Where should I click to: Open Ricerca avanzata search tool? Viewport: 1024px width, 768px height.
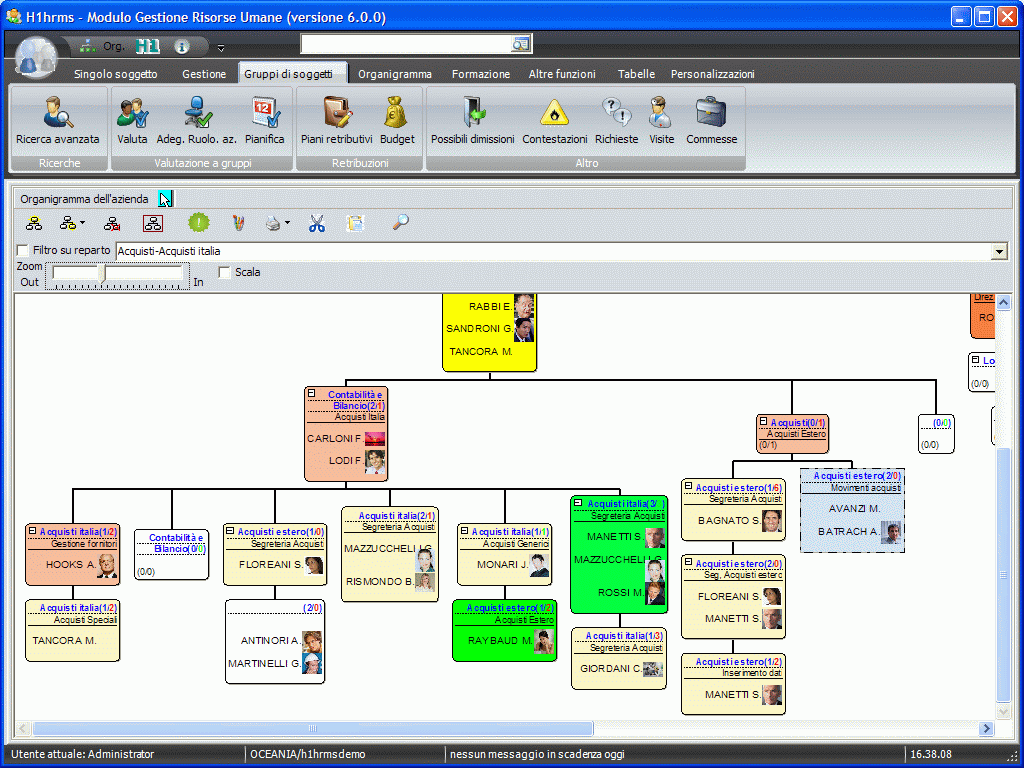tap(57, 120)
